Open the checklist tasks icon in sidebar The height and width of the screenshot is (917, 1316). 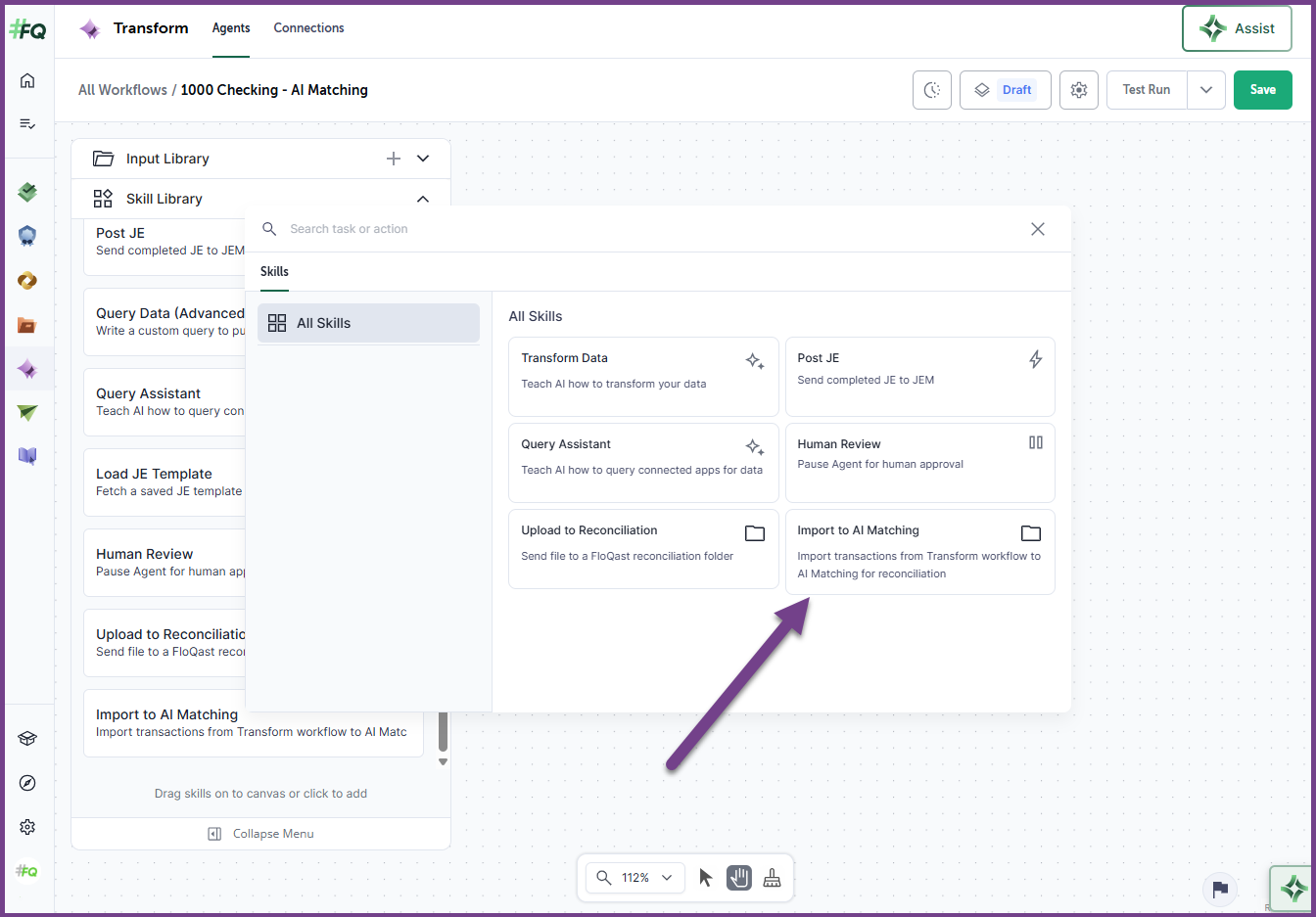click(27, 123)
